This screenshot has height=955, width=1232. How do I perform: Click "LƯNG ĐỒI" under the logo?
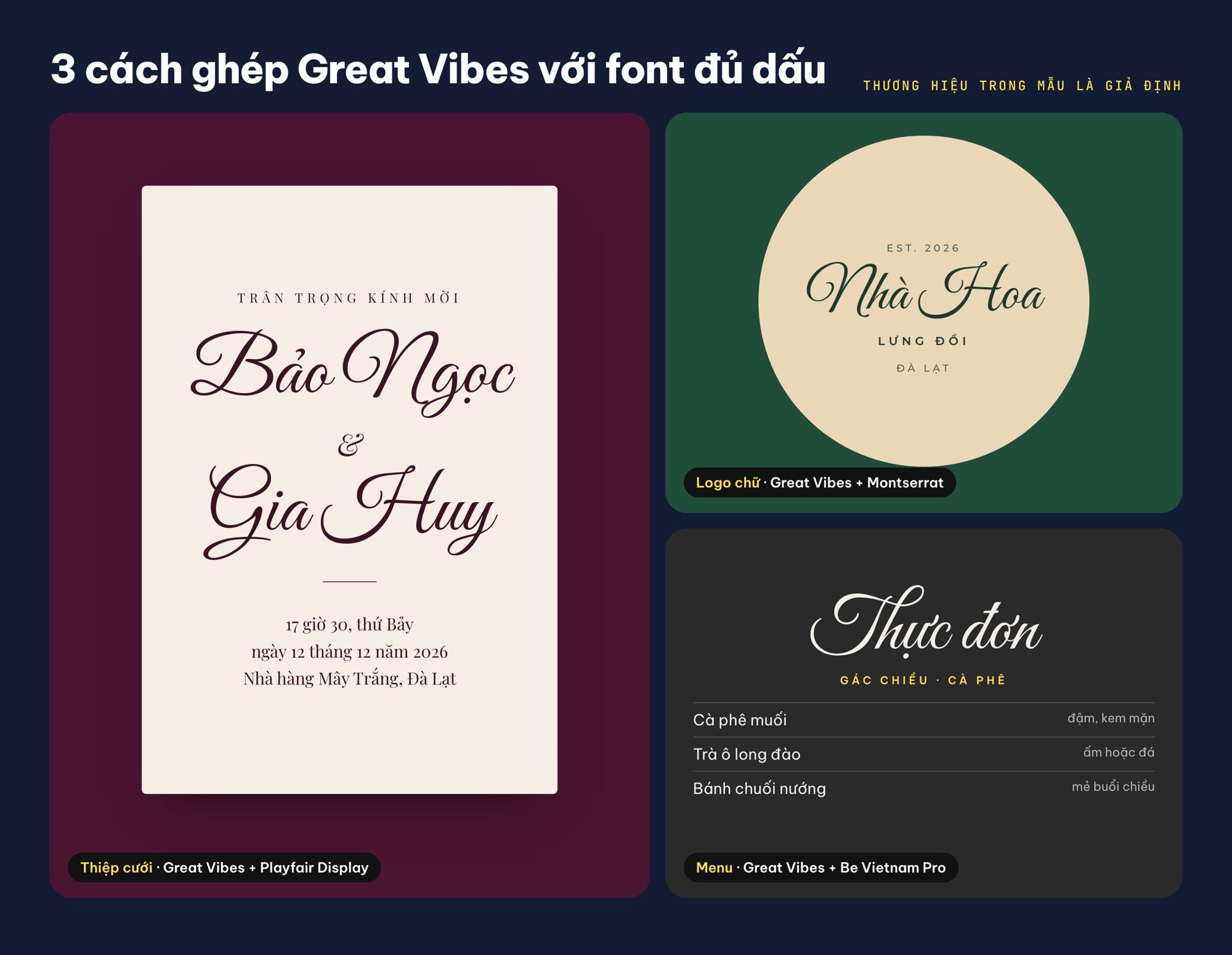(923, 341)
